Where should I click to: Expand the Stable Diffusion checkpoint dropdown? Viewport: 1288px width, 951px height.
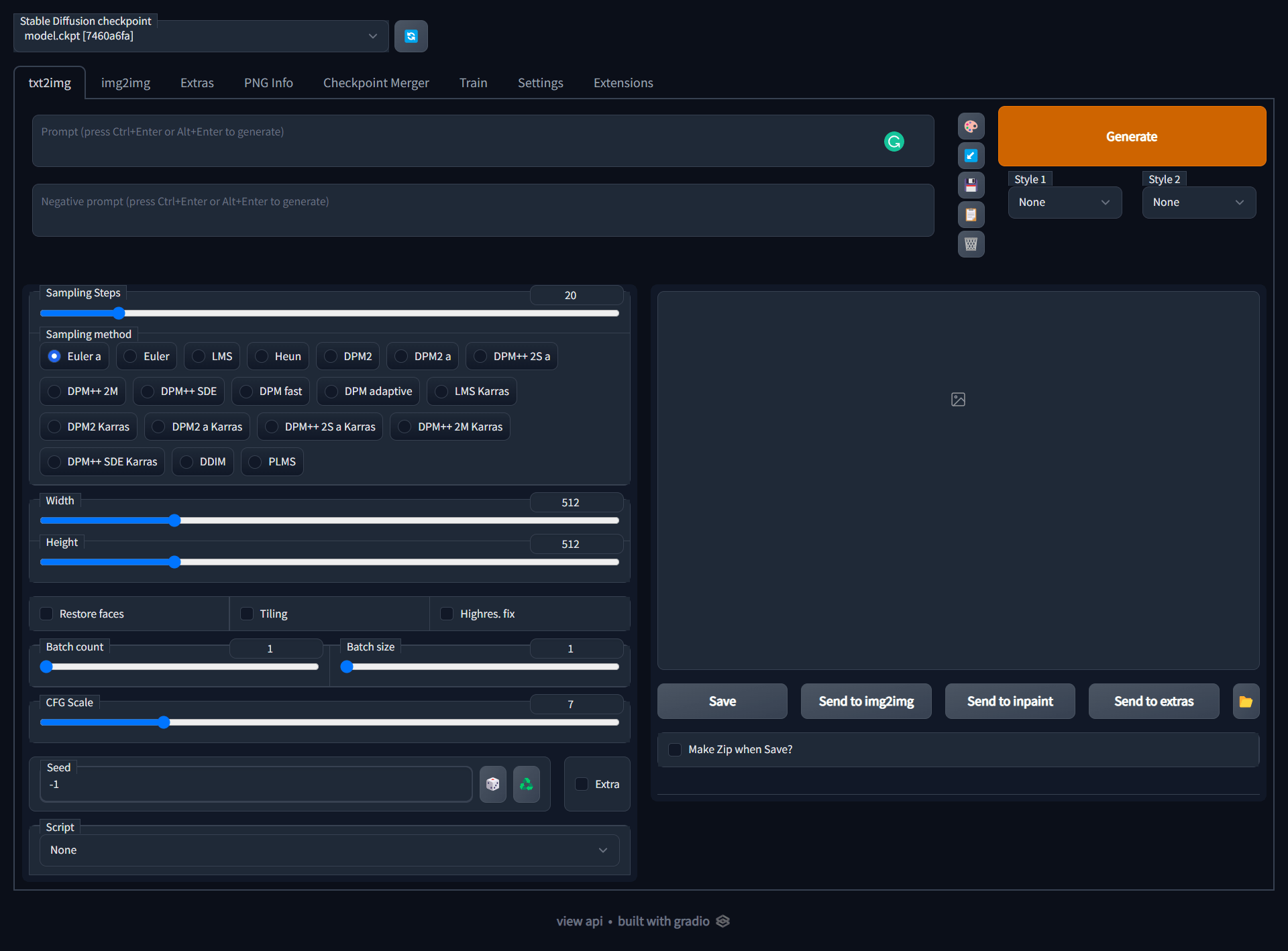coord(201,36)
